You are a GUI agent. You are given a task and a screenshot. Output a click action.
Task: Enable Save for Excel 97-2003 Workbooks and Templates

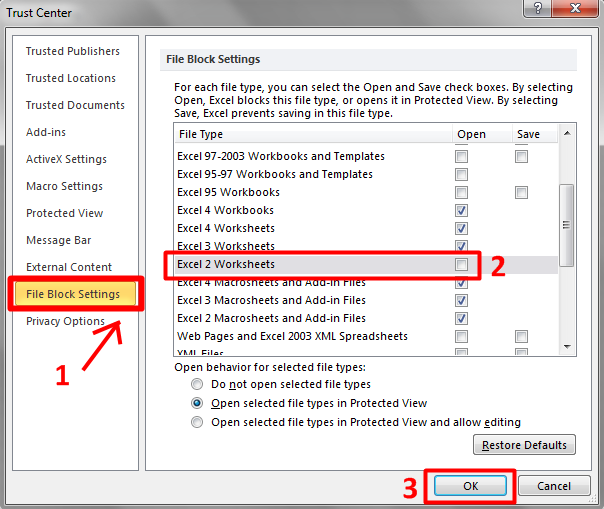[521, 157]
